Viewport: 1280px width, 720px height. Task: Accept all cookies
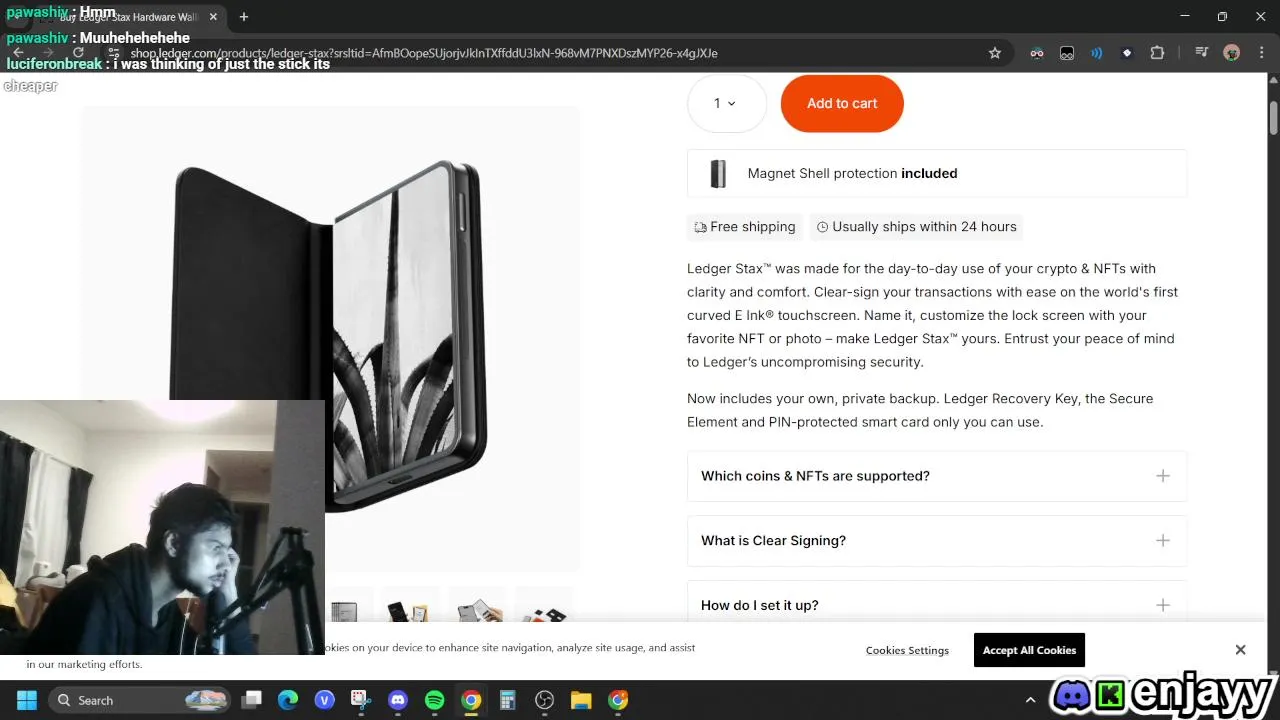coord(1029,650)
